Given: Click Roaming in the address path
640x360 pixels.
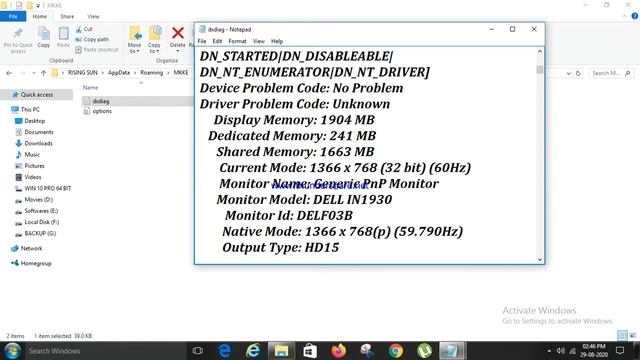Looking at the screenshot, I should coord(151,73).
